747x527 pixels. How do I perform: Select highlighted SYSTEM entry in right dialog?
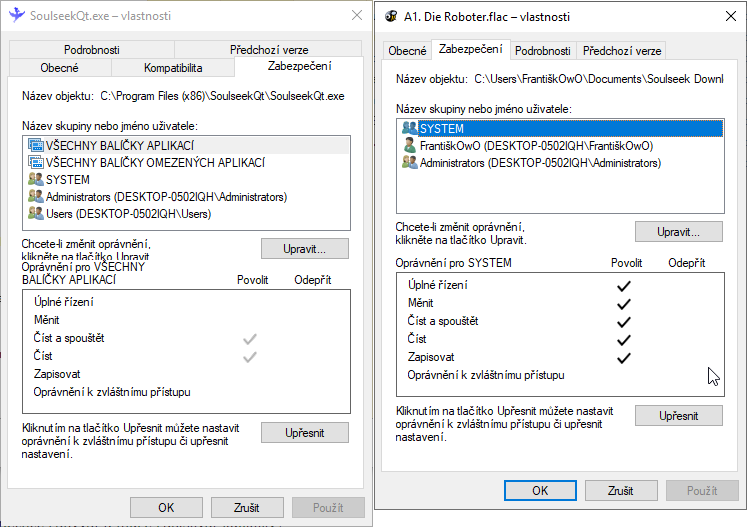tap(441, 128)
